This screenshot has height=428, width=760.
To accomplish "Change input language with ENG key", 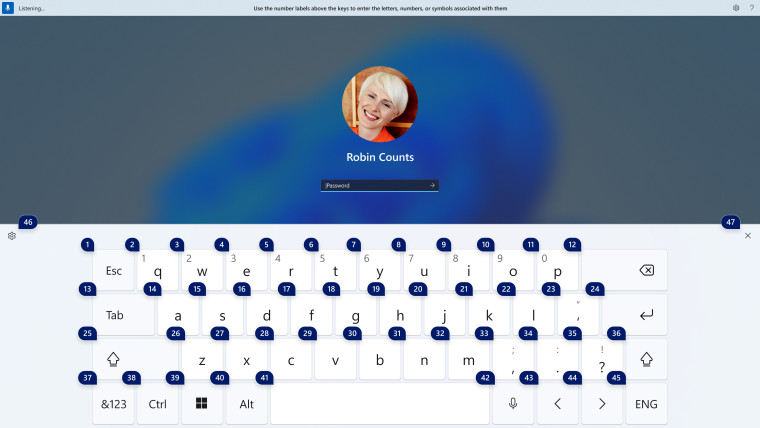I will [646, 404].
